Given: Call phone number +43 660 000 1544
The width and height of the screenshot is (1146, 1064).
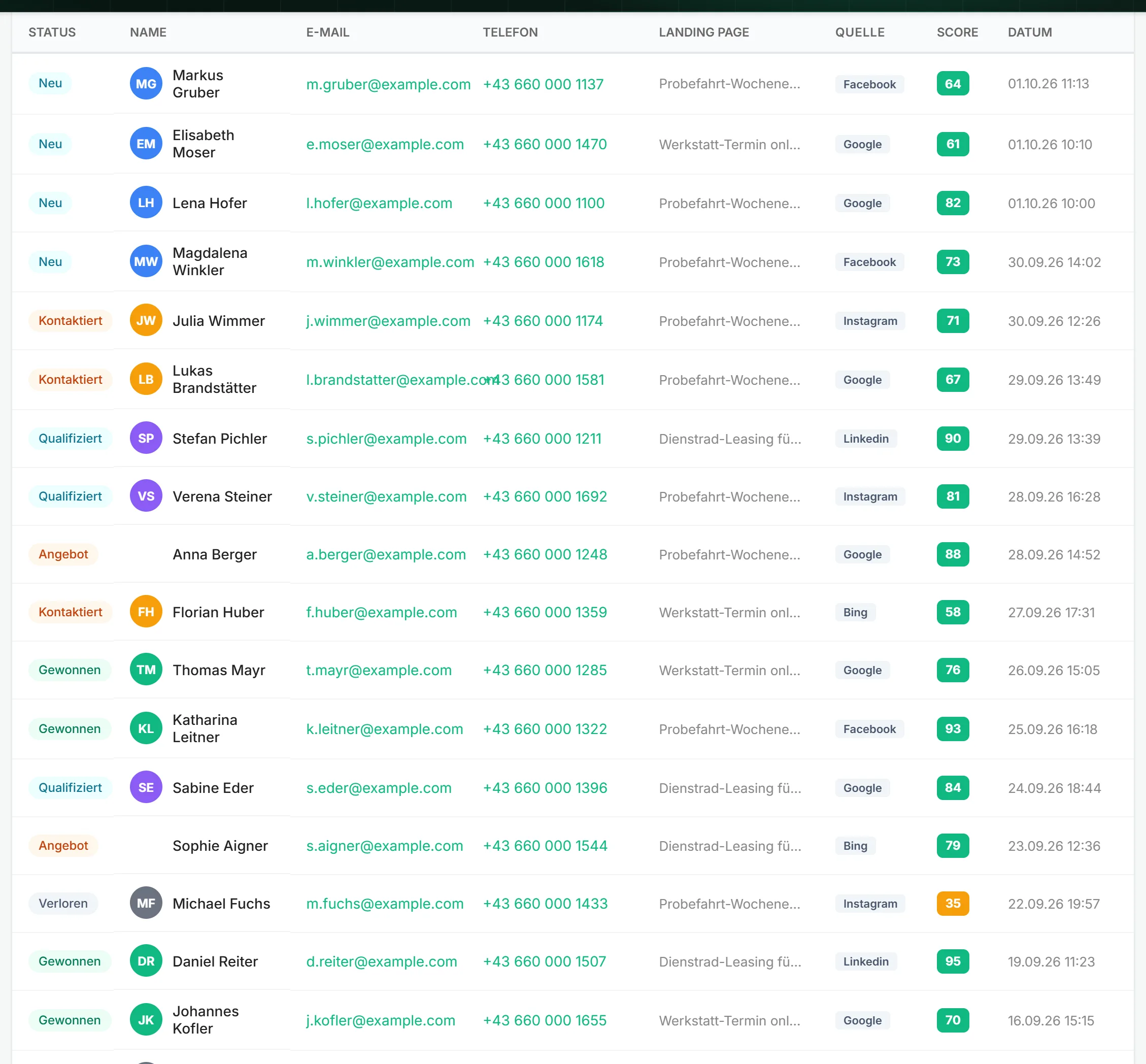Looking at the screenshot, I should [x=545, y=845].
